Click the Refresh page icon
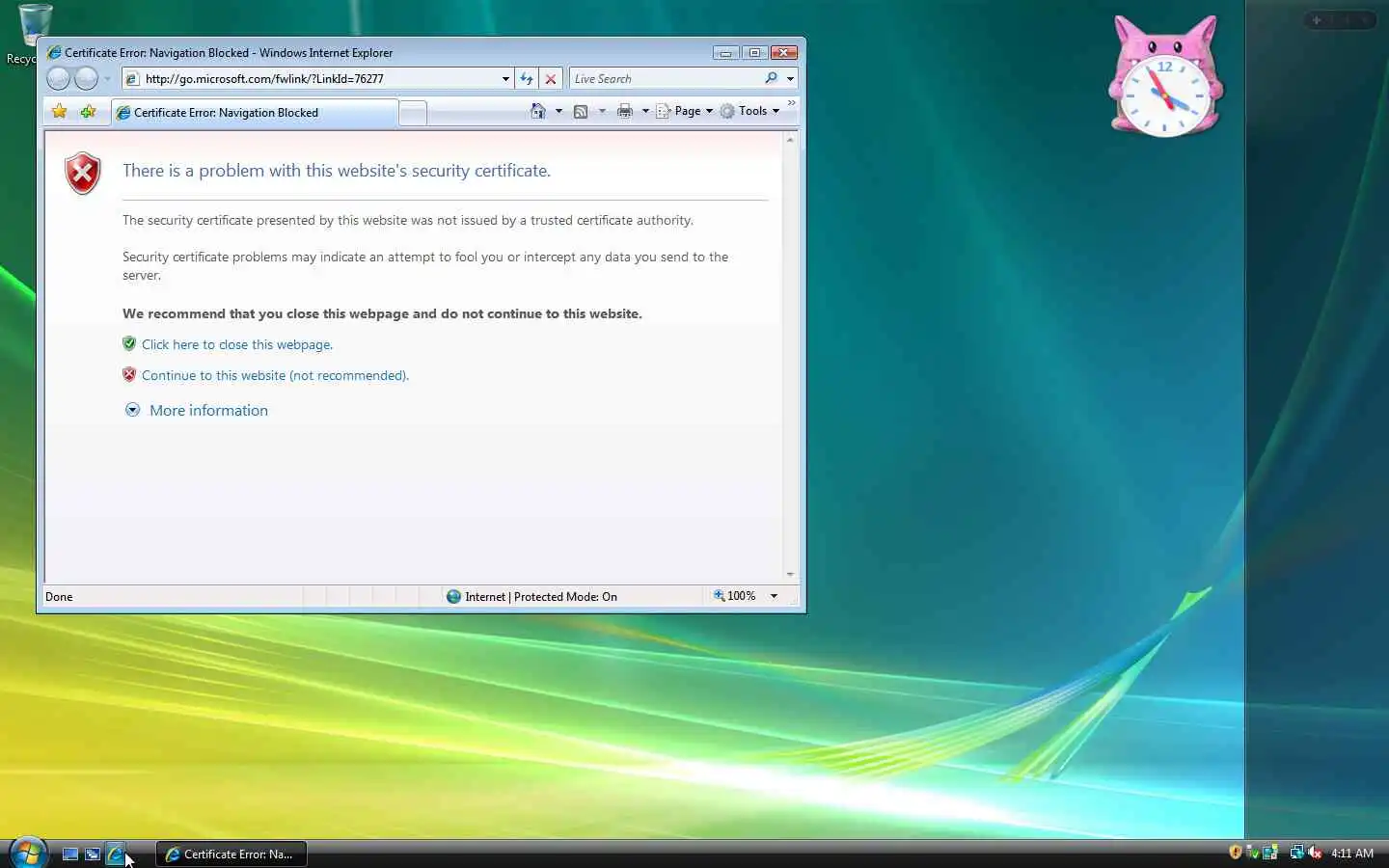Image resolution: width=1389 pixels, height=868 pixels. click(527, 79)
